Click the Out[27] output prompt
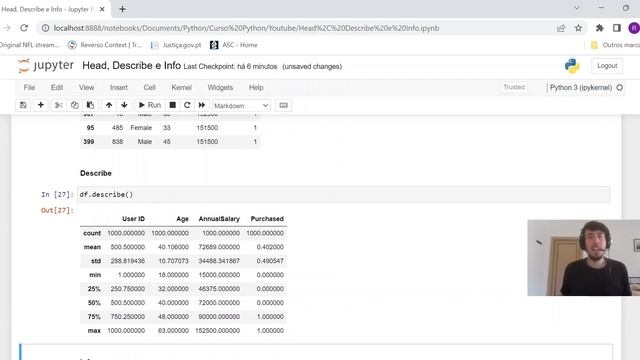 pyautogui.click(x=57, y=210)
